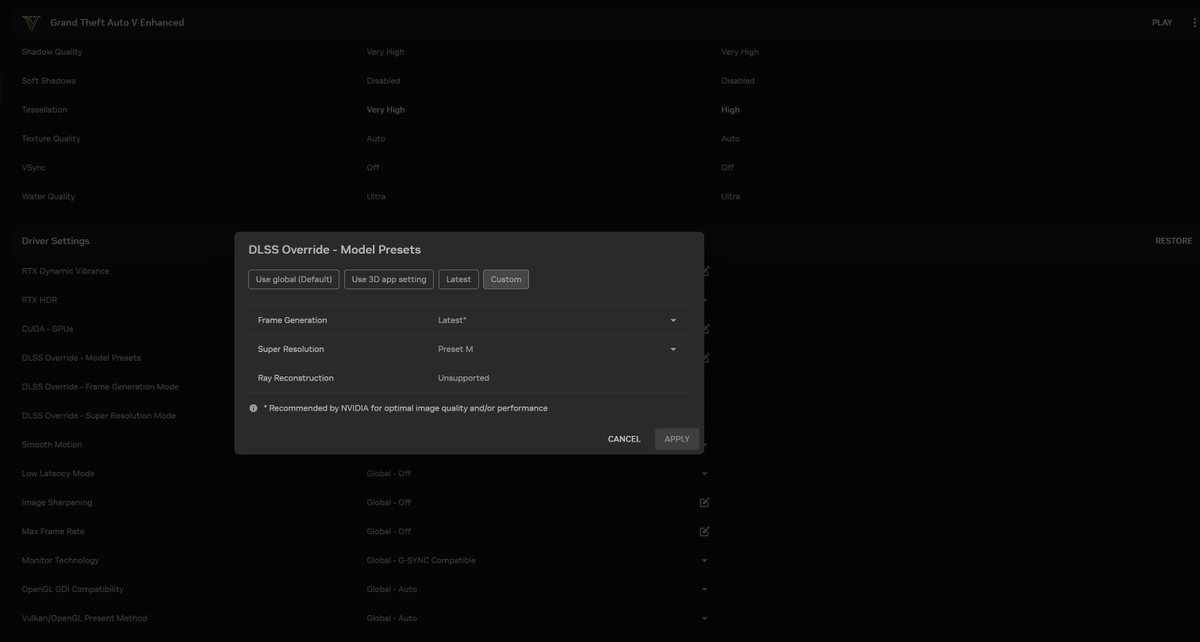1200x642 pixels.
Task: Click the Preset M Super Resolution value
Action: (456, 349)
